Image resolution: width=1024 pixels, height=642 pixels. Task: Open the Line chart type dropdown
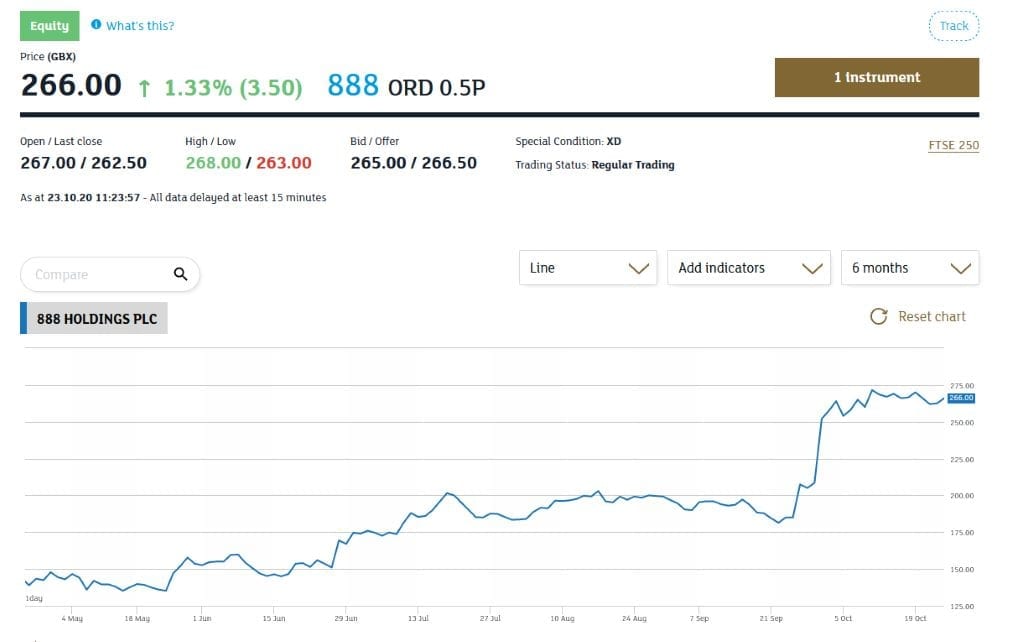(x=588, y=268)
